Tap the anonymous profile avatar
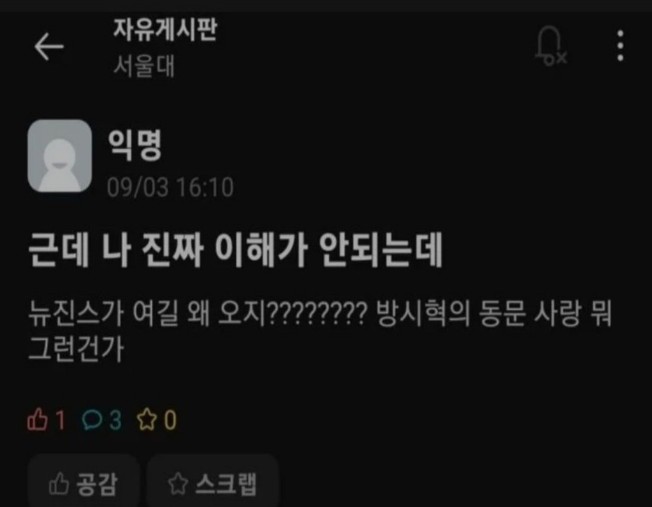 point(59,156)
